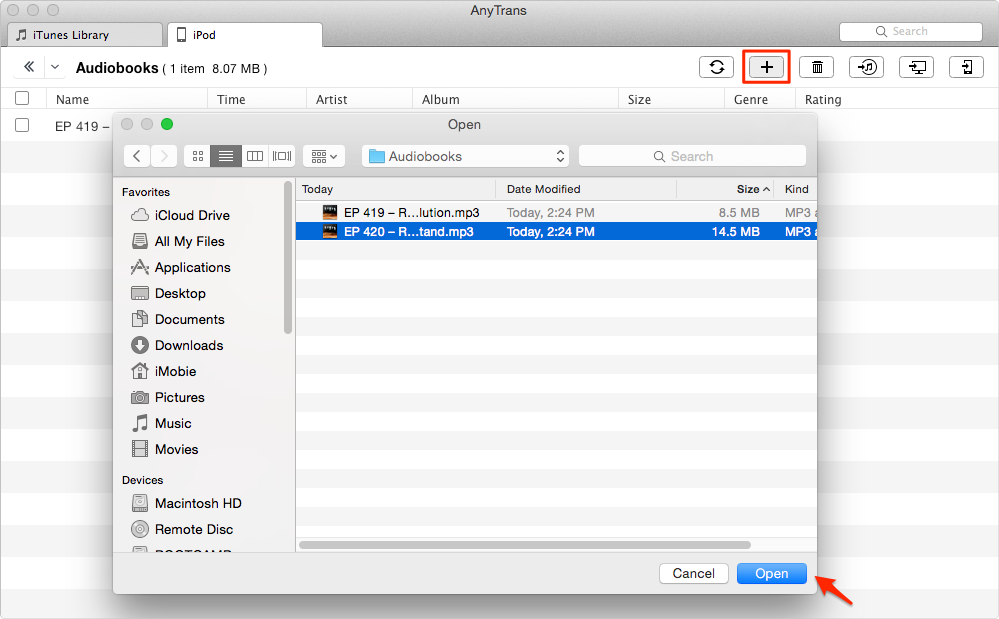Select Macintosh HD device

click(x=186, y=503)
